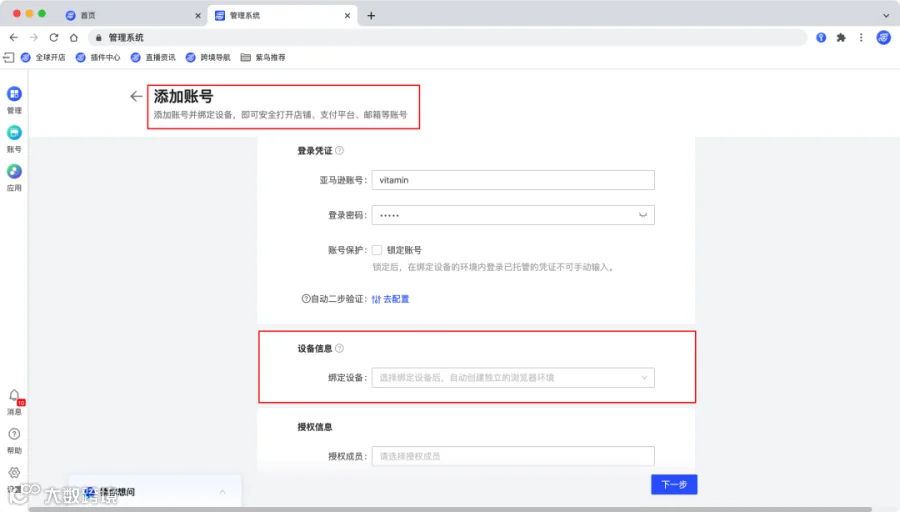The image size is (900, 512).
Task: Go back with the browser back arrow
Action: click(x=14, y=37)
